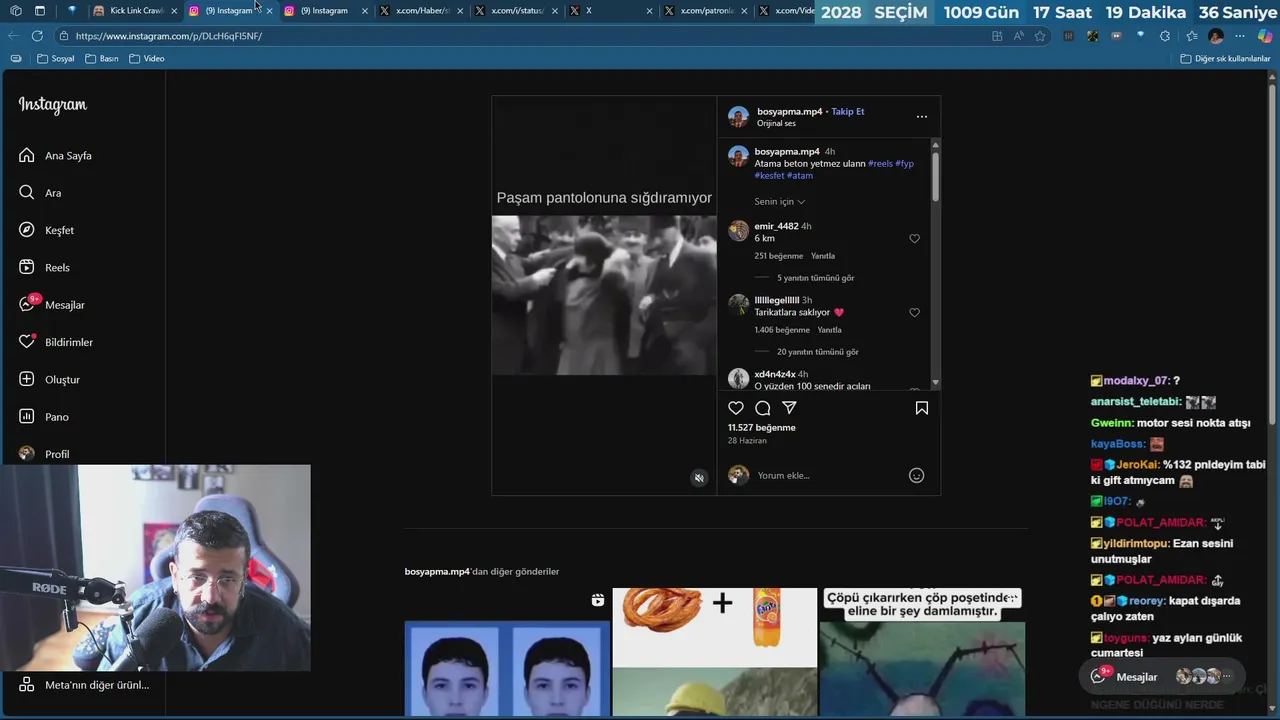
Task: Open the Video bookmarks folder
Action: [x=147, y=59]
